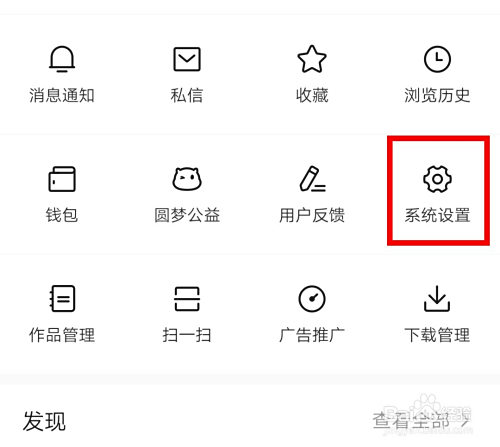The image size is (500, 447).
Task: Select the 发现 section heading
Action: click(44, 421)
